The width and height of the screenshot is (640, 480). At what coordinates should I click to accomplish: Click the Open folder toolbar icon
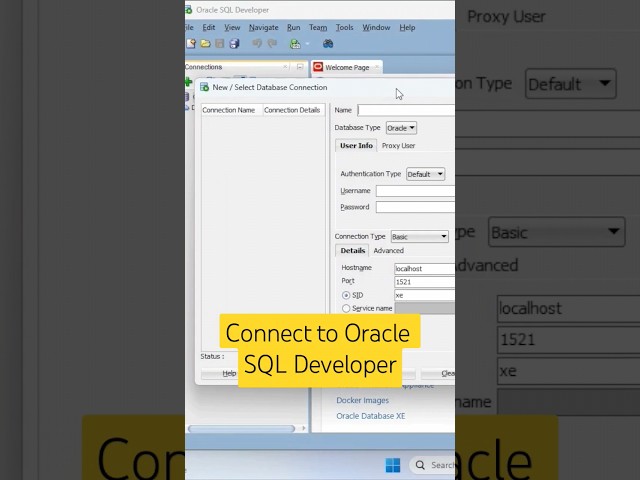(x=205, y=43)
